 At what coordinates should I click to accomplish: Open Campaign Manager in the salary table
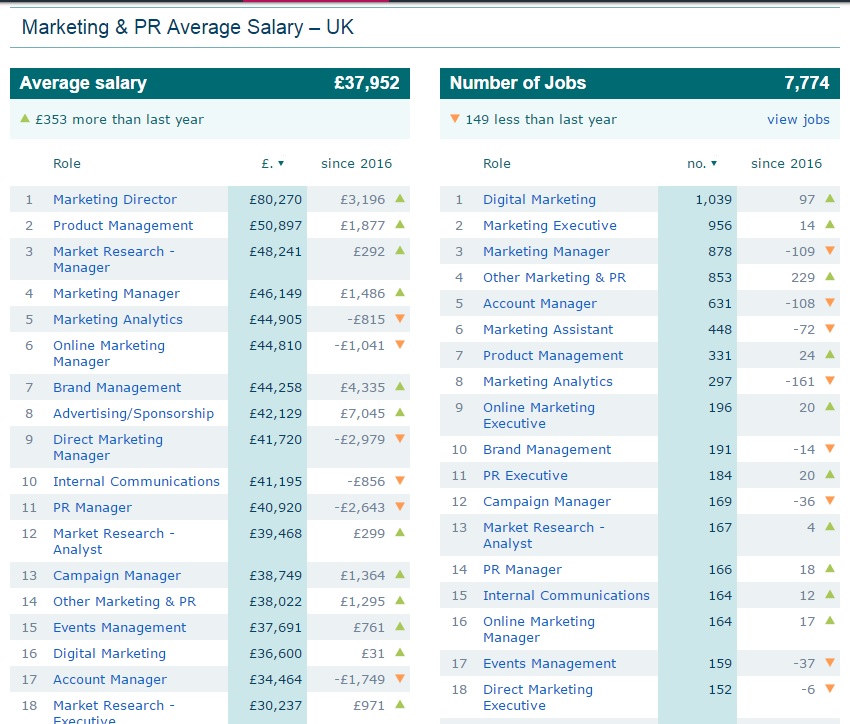[x=117, y=575]
